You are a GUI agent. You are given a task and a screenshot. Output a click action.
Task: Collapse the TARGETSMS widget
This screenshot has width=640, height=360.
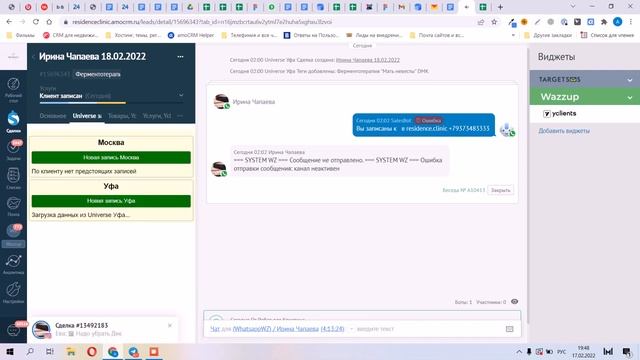(x=629, y=80)
